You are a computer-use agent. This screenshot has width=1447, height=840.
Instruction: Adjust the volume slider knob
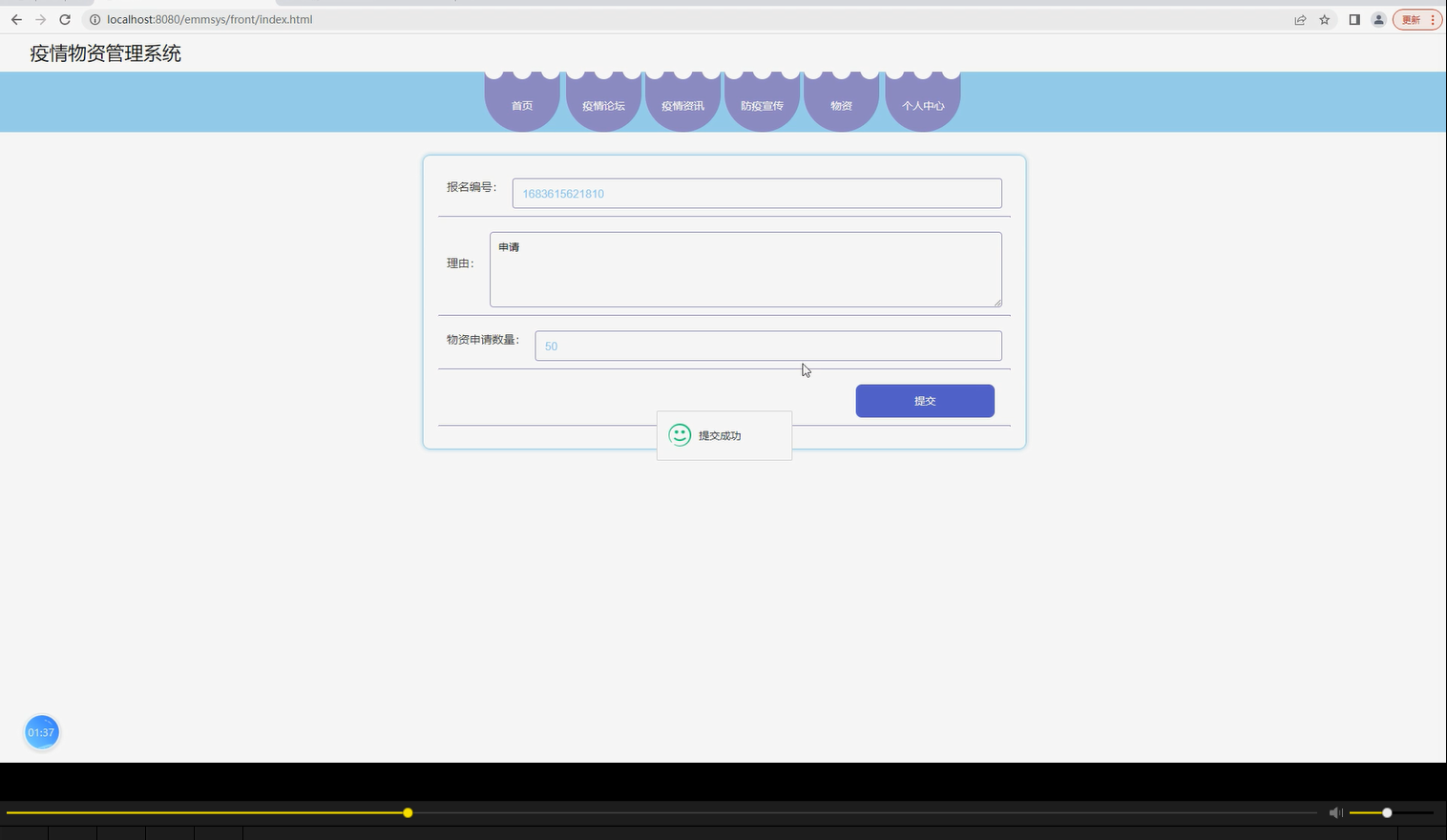(x=1387, y=812)
